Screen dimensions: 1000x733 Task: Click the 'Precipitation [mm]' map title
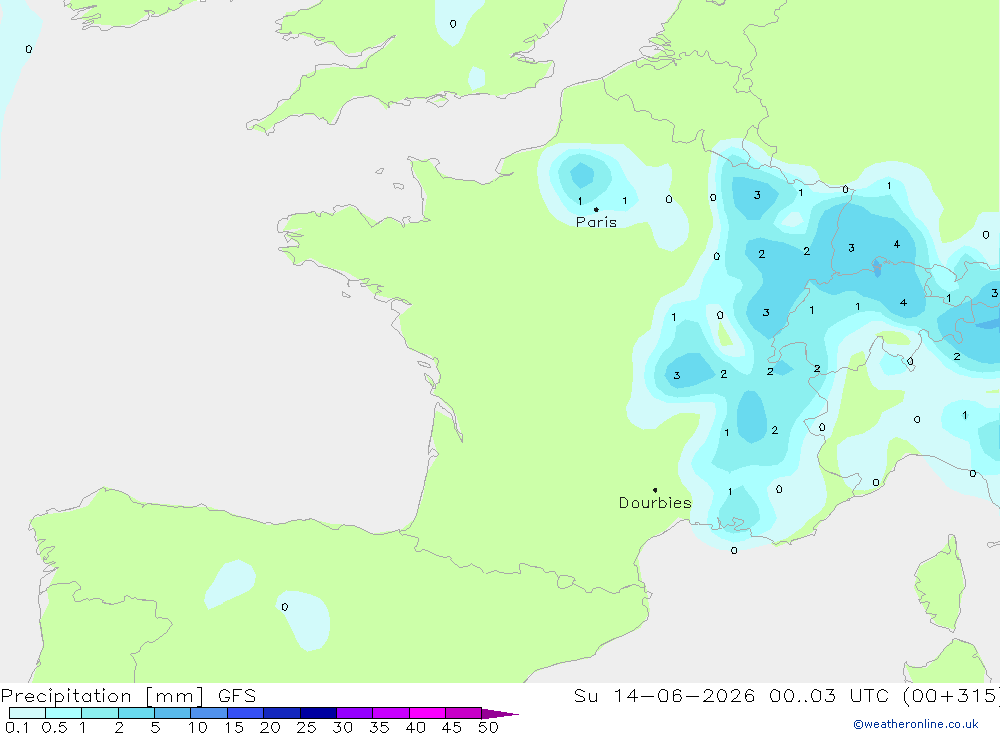tap(102, 696)
